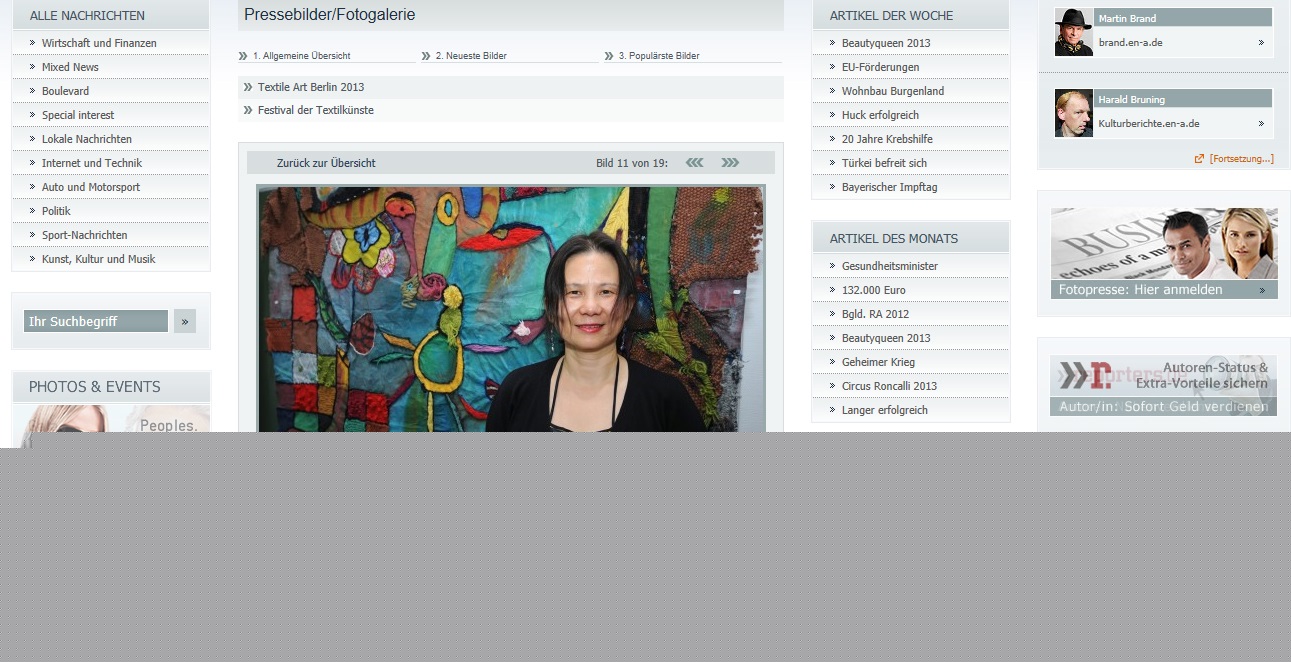
Task: Open Festival der Textilkünste entry
Action: point(316,110)
